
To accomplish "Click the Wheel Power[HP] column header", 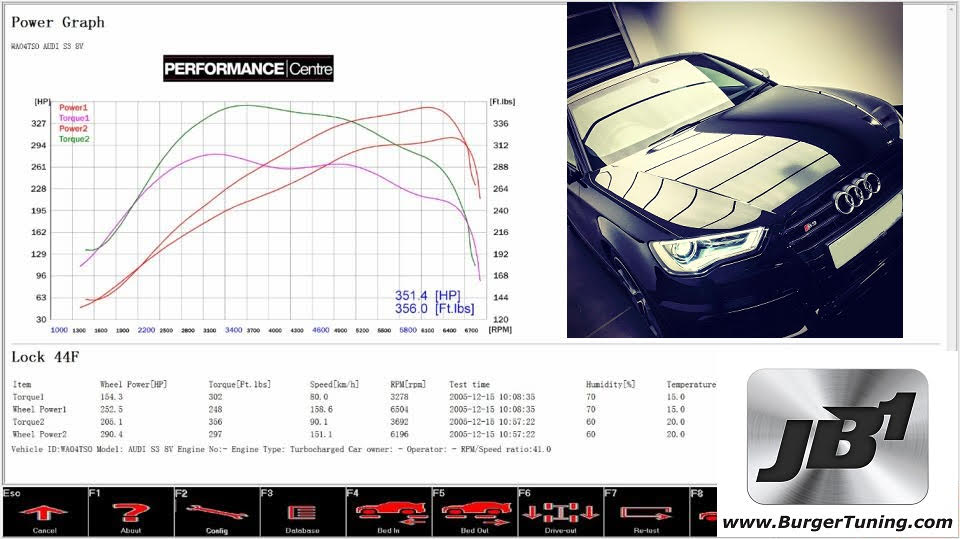I will pos(133,385).
